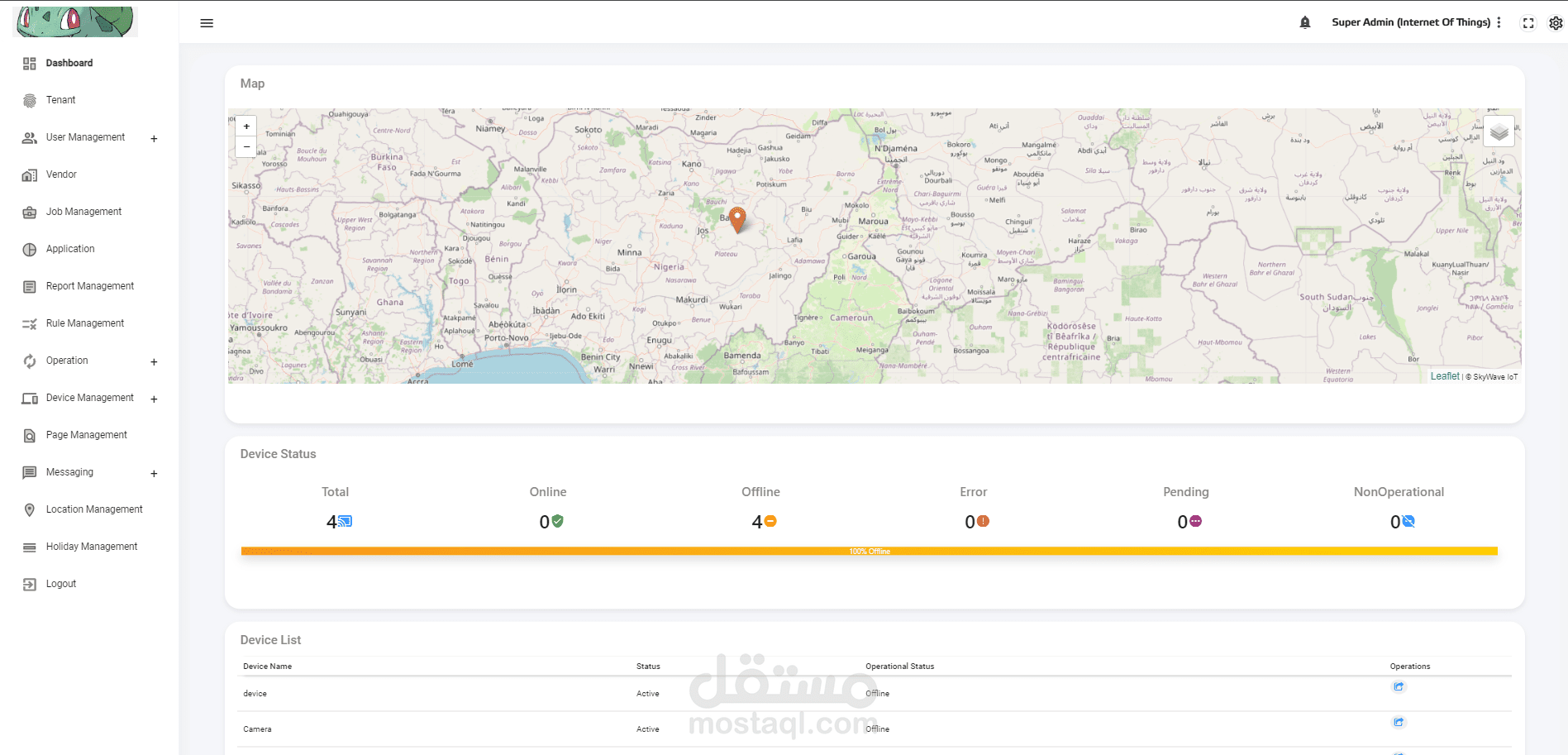Open the notifications bell
1568x755 pixels.
pyautogui.click(x=1305, y=22)
